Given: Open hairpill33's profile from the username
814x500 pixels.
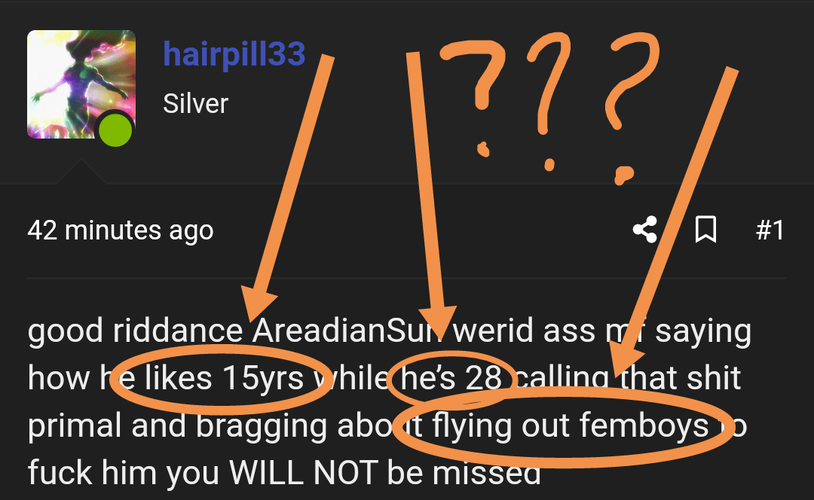Looking at the screenshot, I should [234, 54].
